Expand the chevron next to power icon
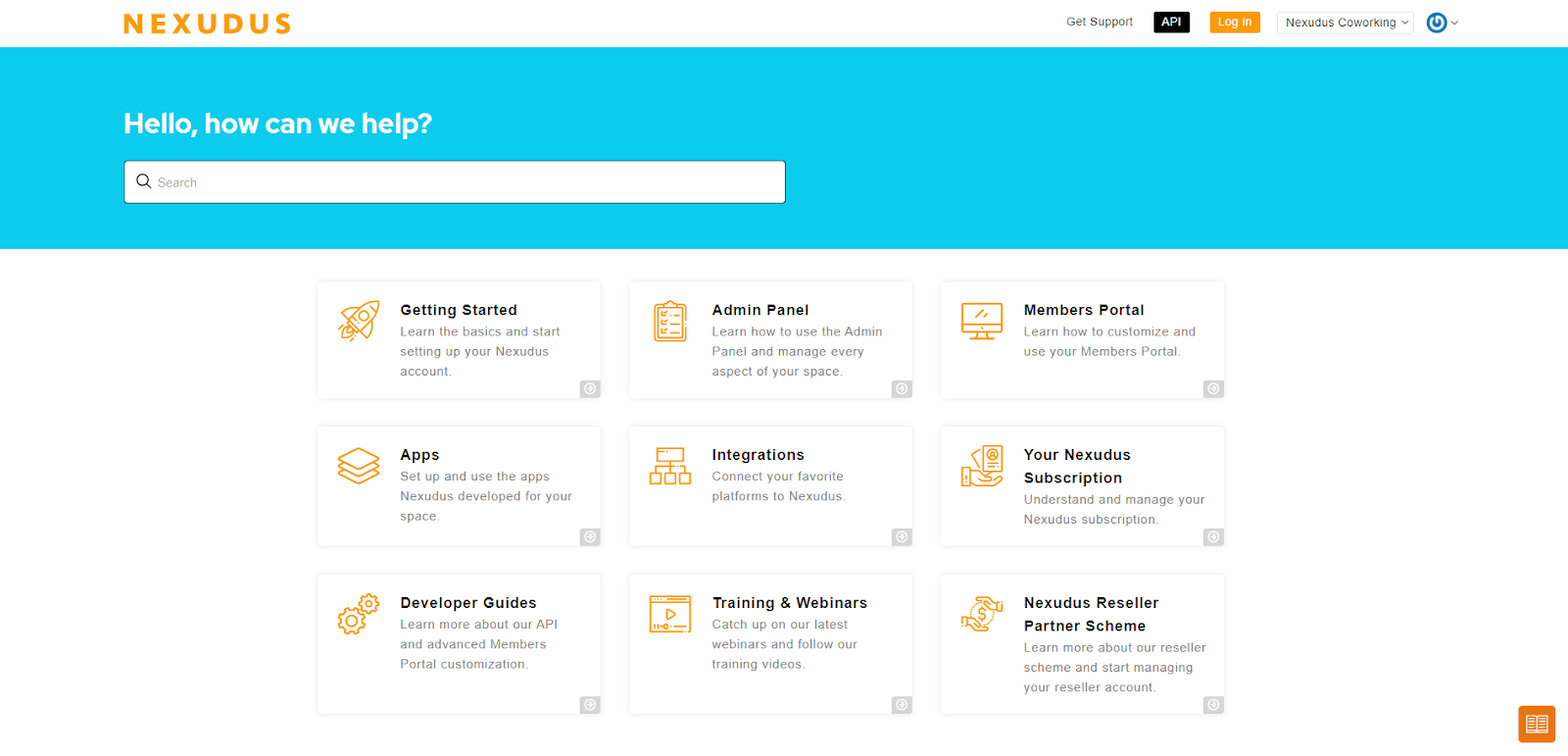The height and width of the screenshot is (756, 1568). pyautogui.click(x=1454, y=23)
